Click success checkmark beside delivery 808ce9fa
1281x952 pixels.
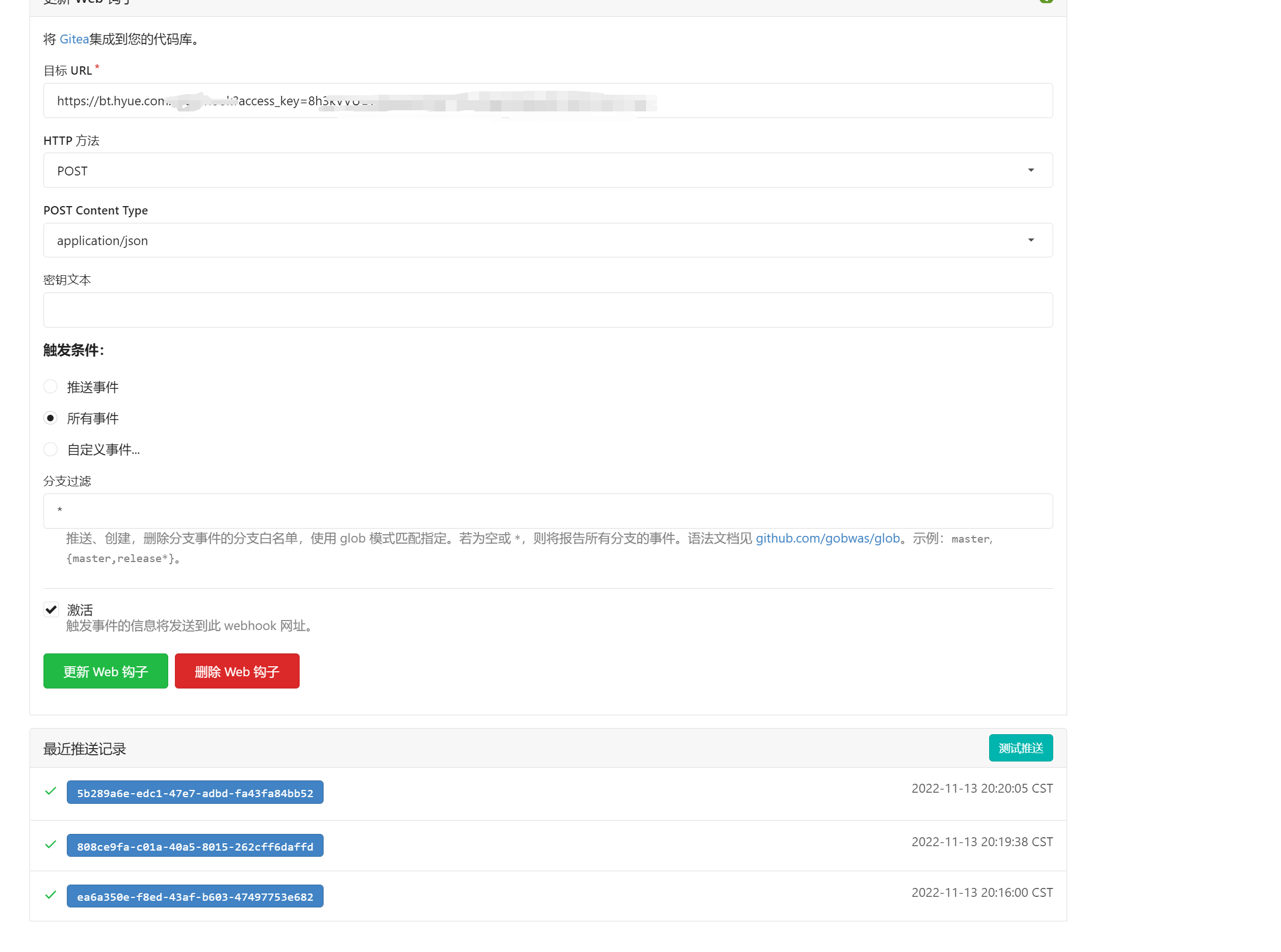coord(51,845)
